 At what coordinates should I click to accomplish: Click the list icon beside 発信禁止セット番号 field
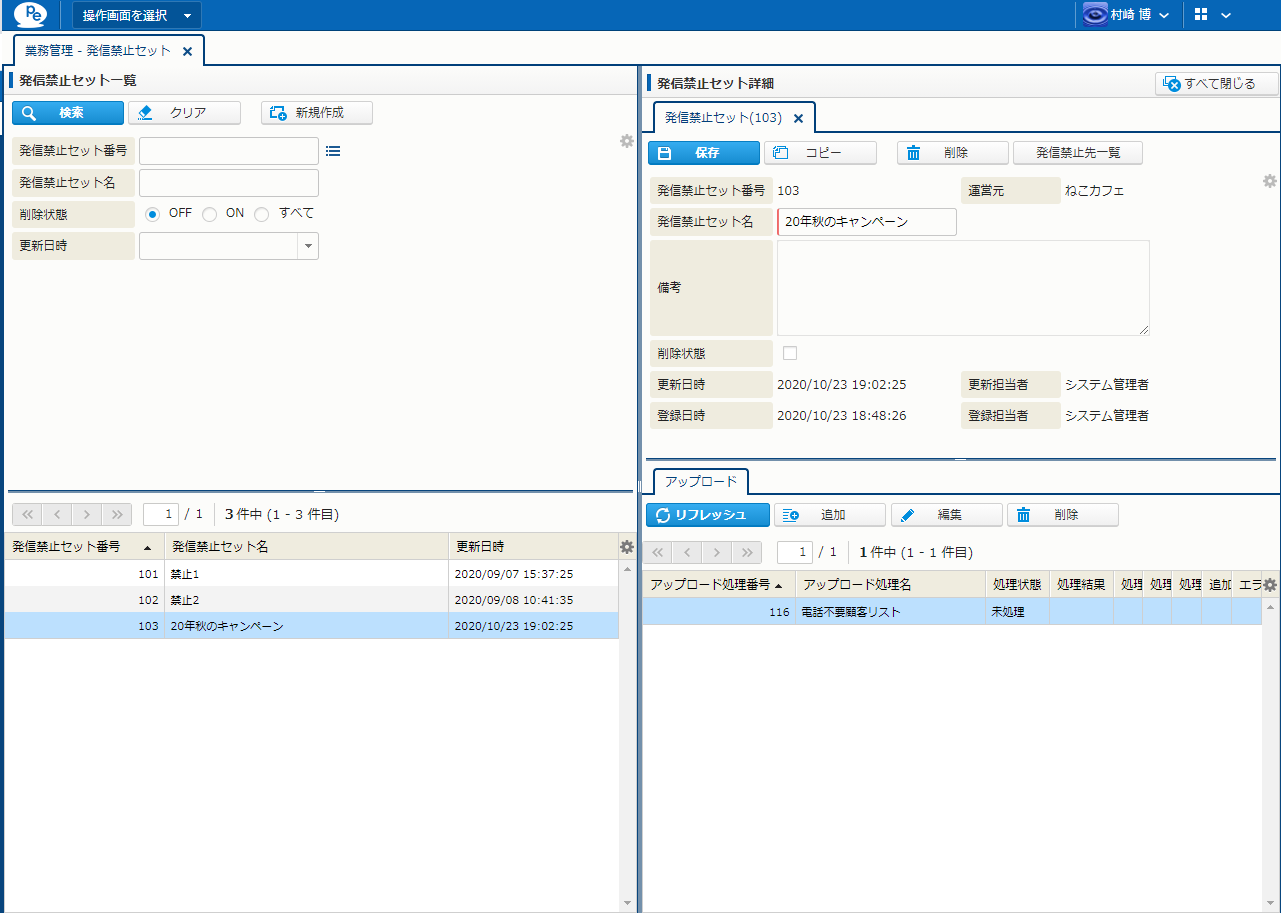tap(333, 151)
